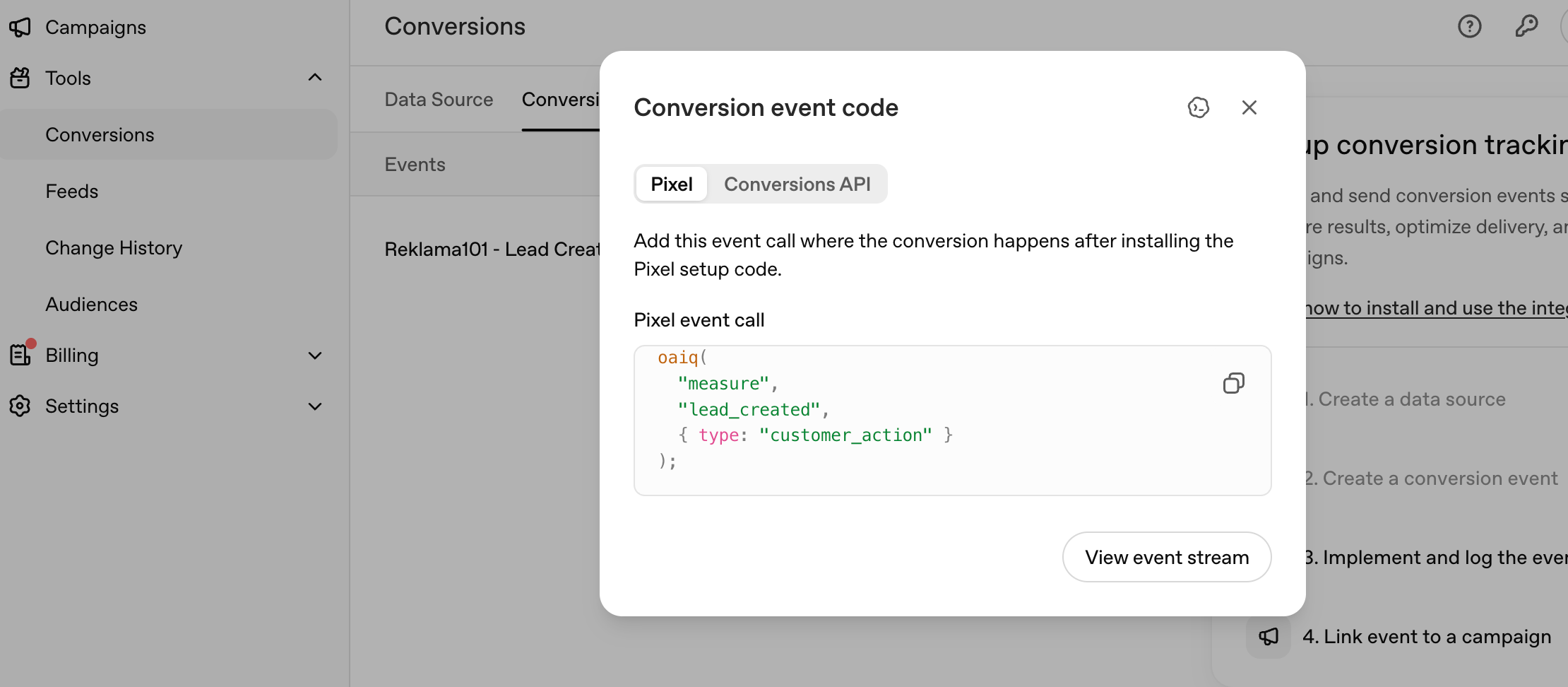Open the help question mark icon

[1469, 26]
